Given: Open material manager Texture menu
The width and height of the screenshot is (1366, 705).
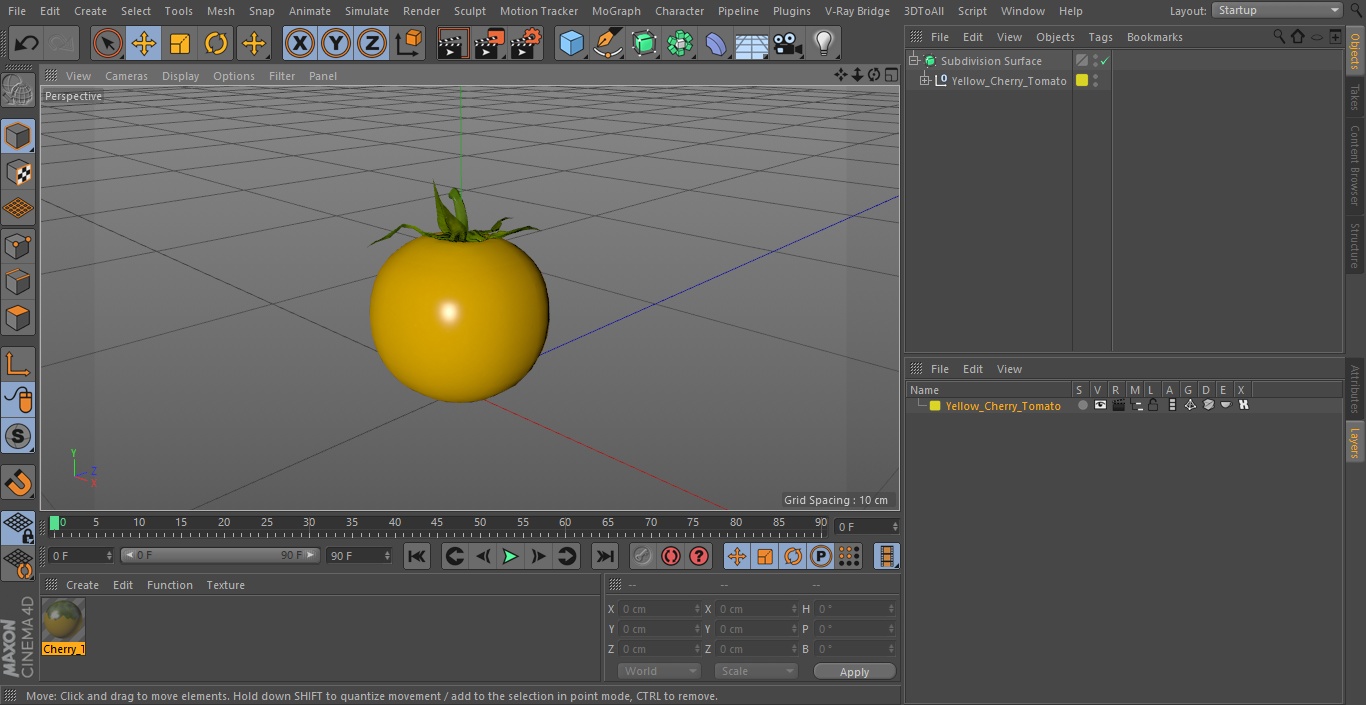Looking at the screenshot, I should click(x=225, y=585).
